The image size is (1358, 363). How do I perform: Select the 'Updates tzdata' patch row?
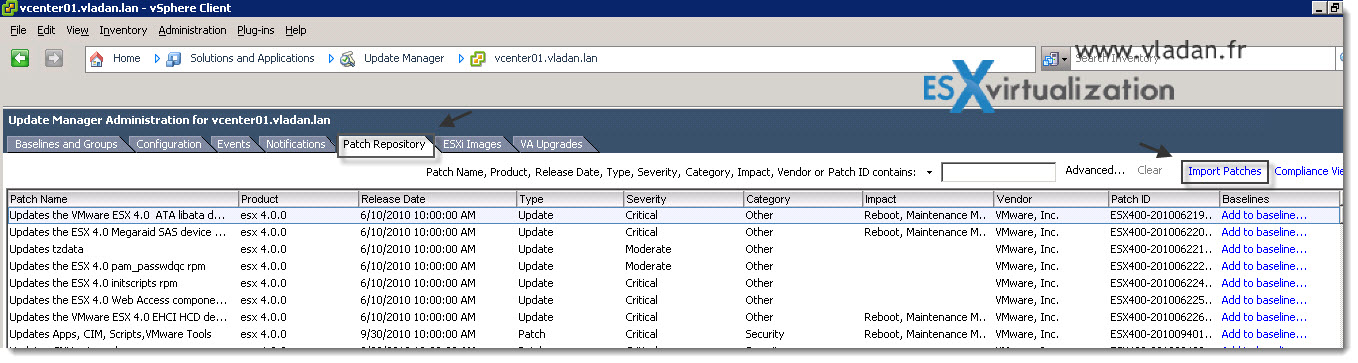point(672,249)
